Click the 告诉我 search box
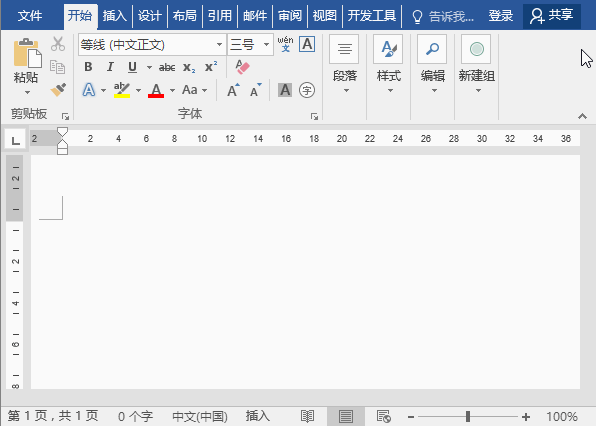The image size is (596, 426). 443,16
